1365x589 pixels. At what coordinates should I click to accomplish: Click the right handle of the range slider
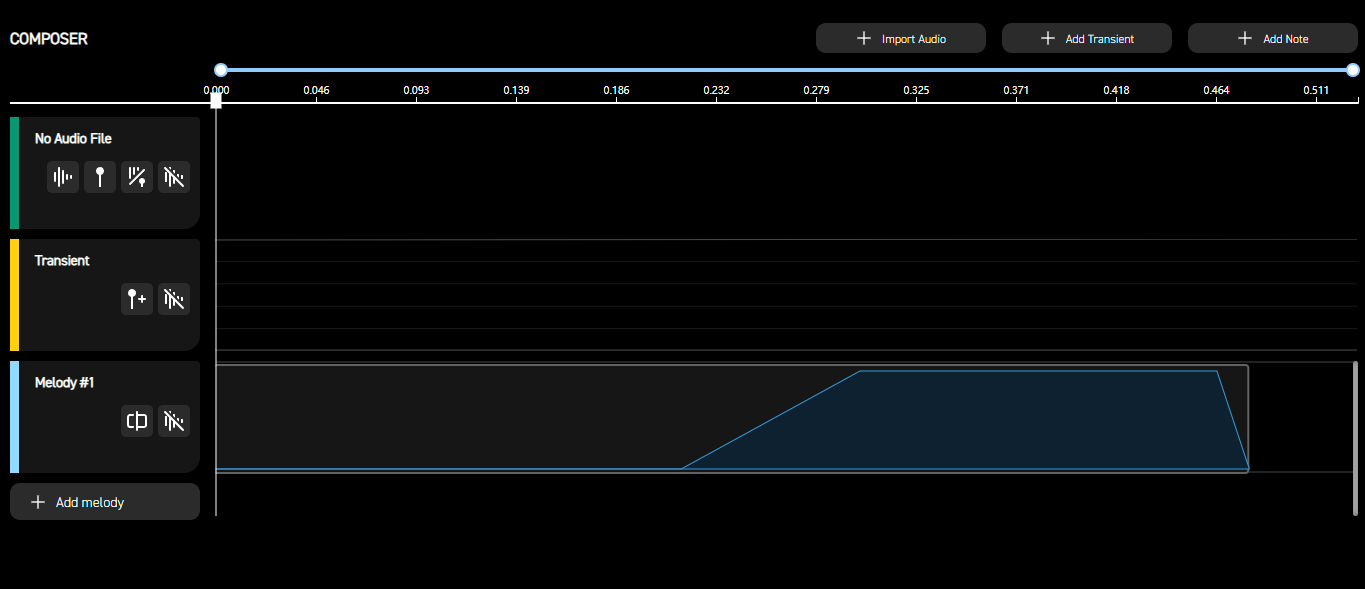coord(1353,70)
